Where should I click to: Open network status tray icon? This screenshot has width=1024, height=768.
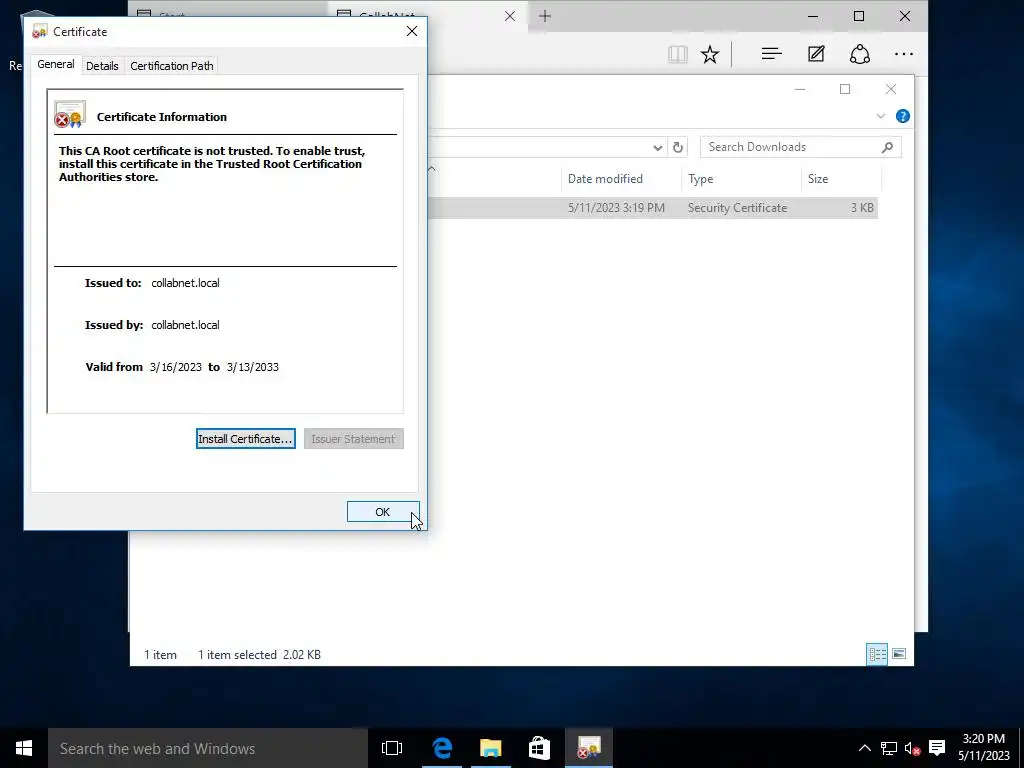[x=888, y=748]
